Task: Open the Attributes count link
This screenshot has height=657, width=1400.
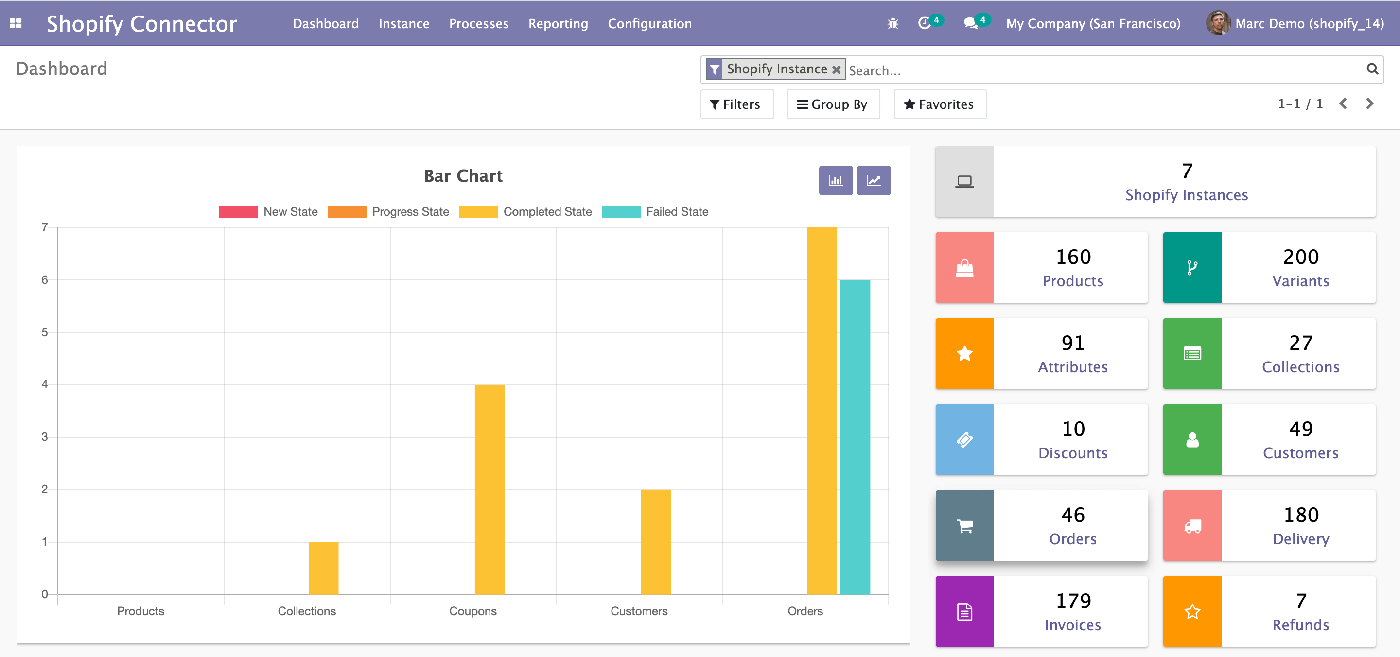Action: point(1073,367)
